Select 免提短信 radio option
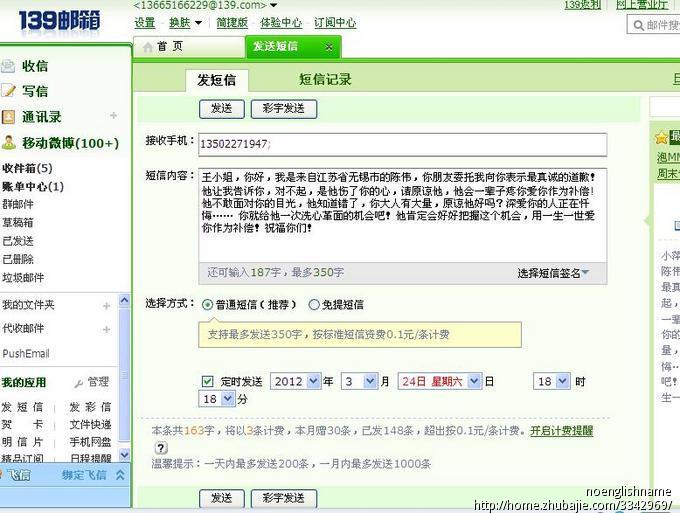Screen dimensions: 680x513 (x=314, y=305)
